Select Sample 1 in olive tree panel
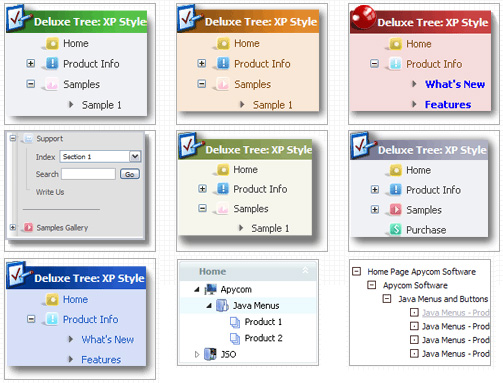This screenshot has height=383, width=503. (x=270, y=228)
